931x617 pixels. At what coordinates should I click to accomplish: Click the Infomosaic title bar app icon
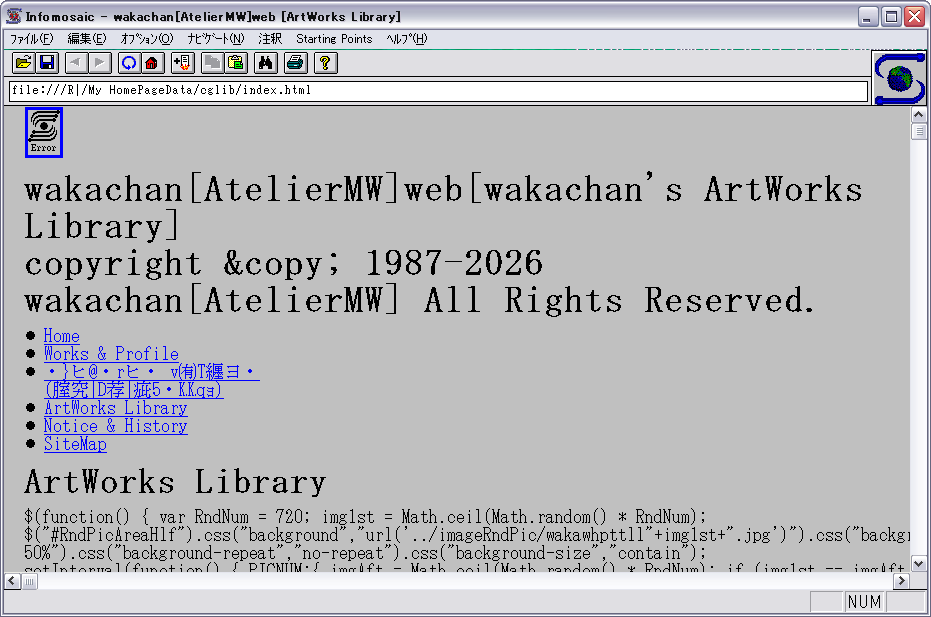(14, 16)
